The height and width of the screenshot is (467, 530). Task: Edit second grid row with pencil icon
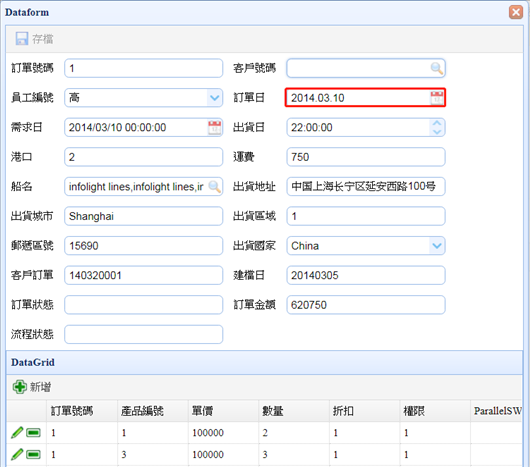pos(17,454)
